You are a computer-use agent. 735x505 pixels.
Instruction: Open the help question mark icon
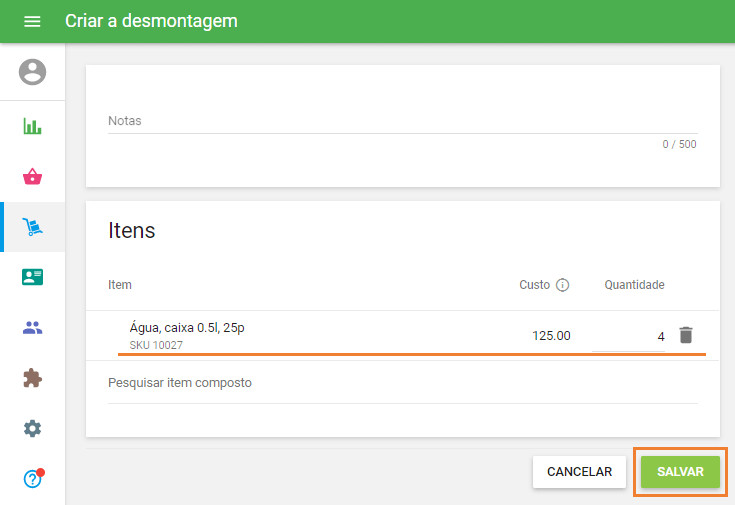[x=33, y=479]
